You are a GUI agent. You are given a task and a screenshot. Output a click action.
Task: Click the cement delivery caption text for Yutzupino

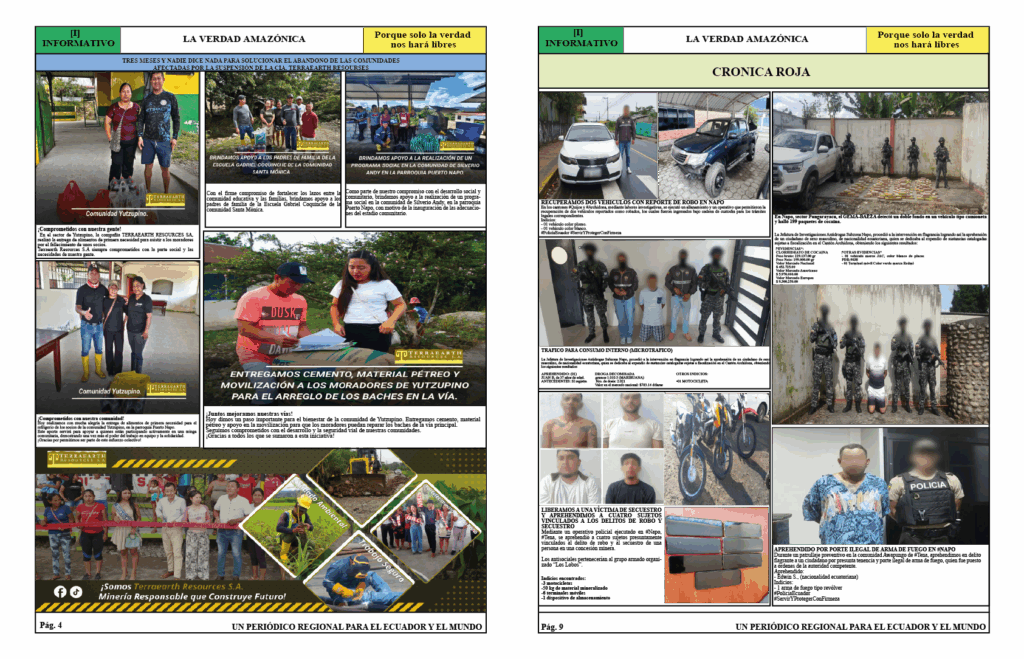tap(345, 385)
